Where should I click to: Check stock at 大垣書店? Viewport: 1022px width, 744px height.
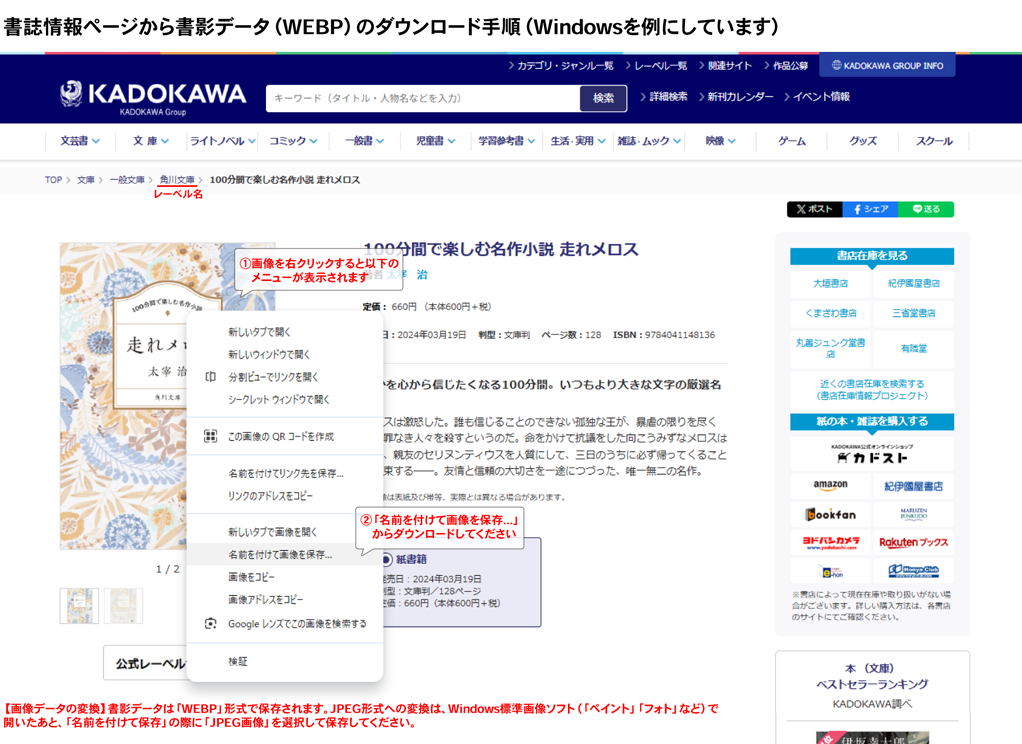pyautogui.click(x=830, y=284)
